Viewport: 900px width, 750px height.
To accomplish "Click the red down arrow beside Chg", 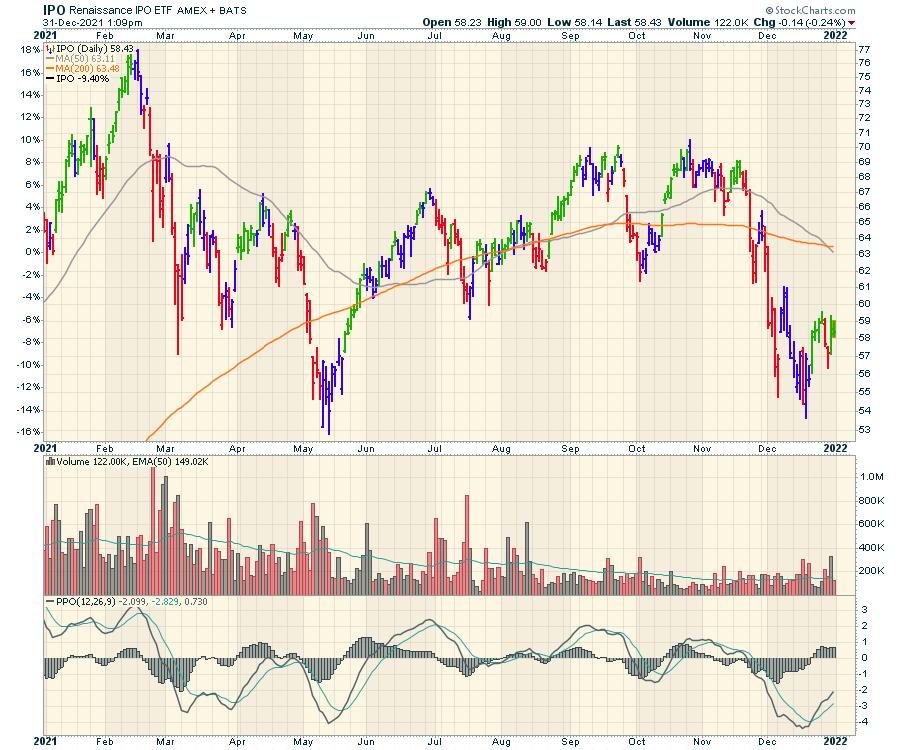I will click(x=851, y=21).
